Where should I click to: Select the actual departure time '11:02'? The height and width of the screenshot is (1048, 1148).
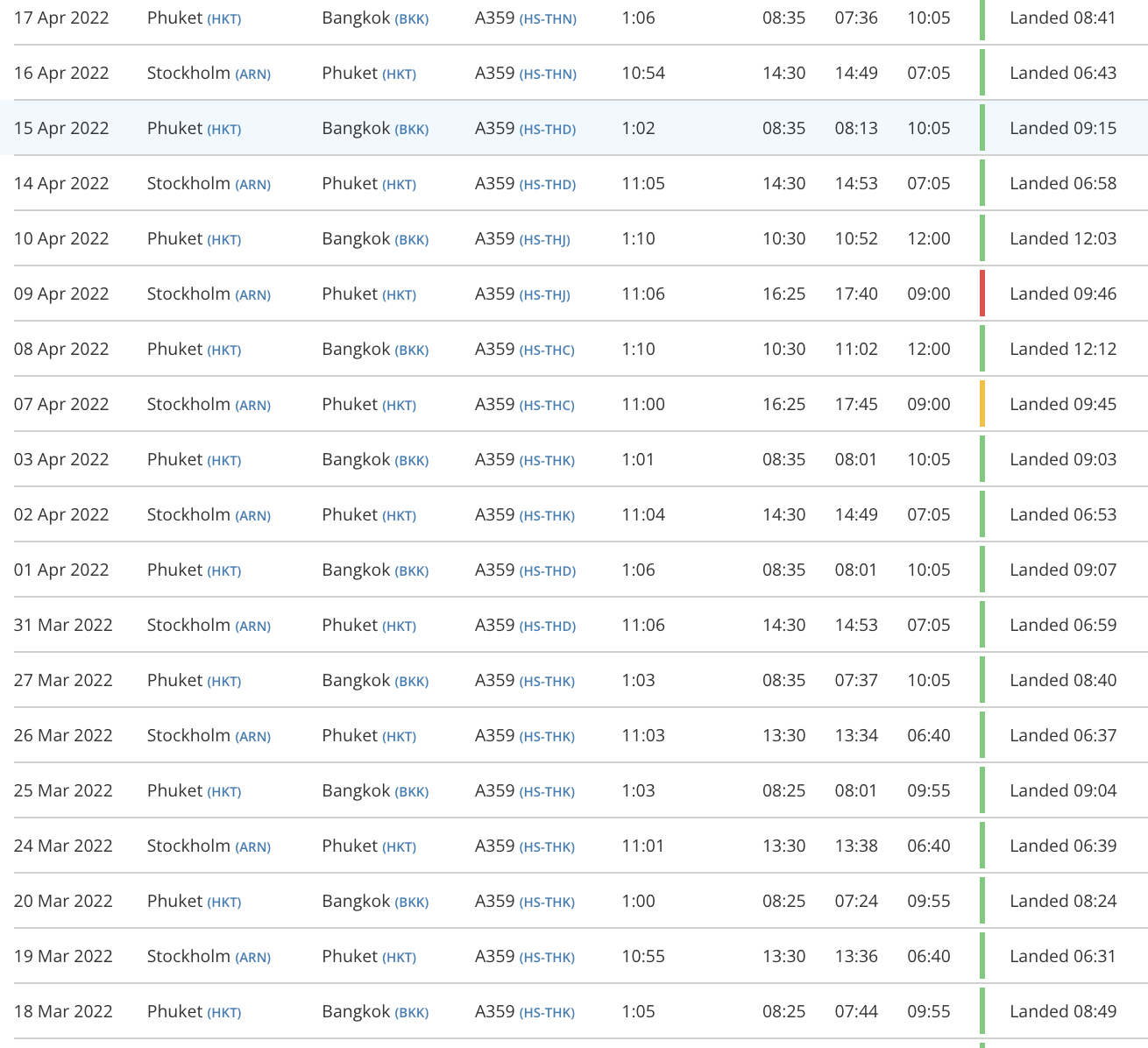pos(856,349)
